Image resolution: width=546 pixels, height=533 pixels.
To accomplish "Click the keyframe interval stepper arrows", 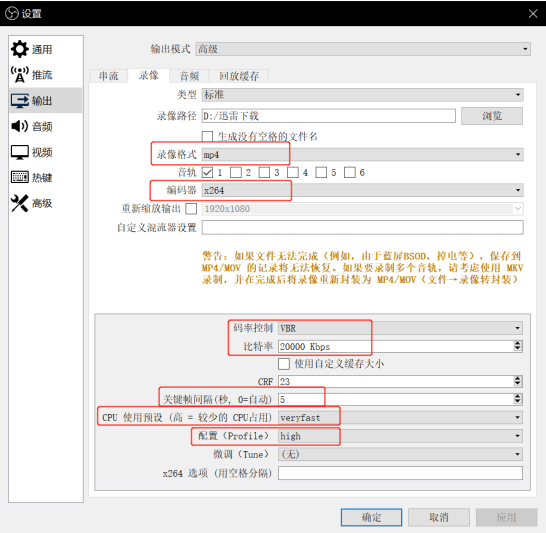I will tap(518, 399).
